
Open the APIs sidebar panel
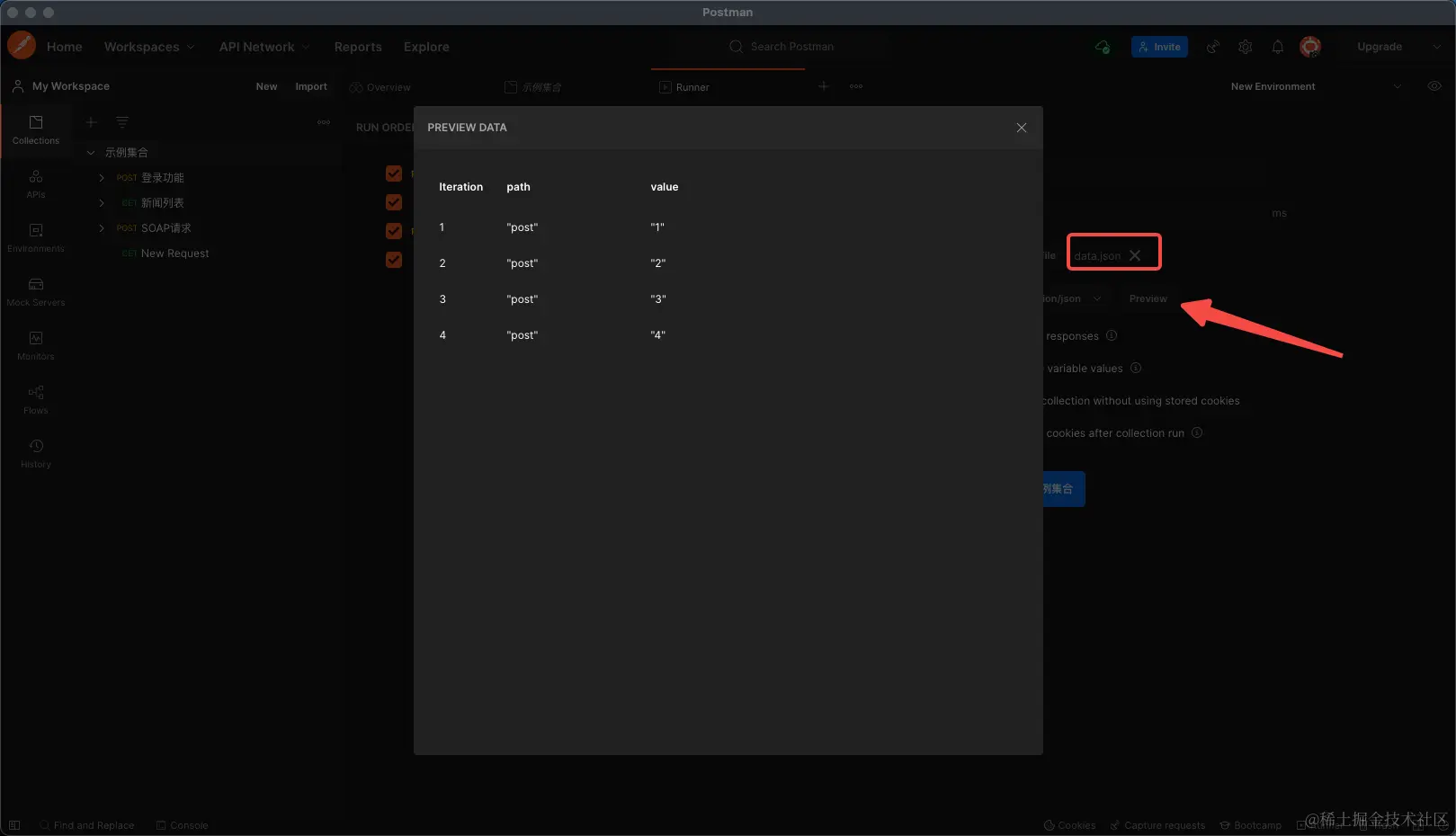tap(36, 183)
